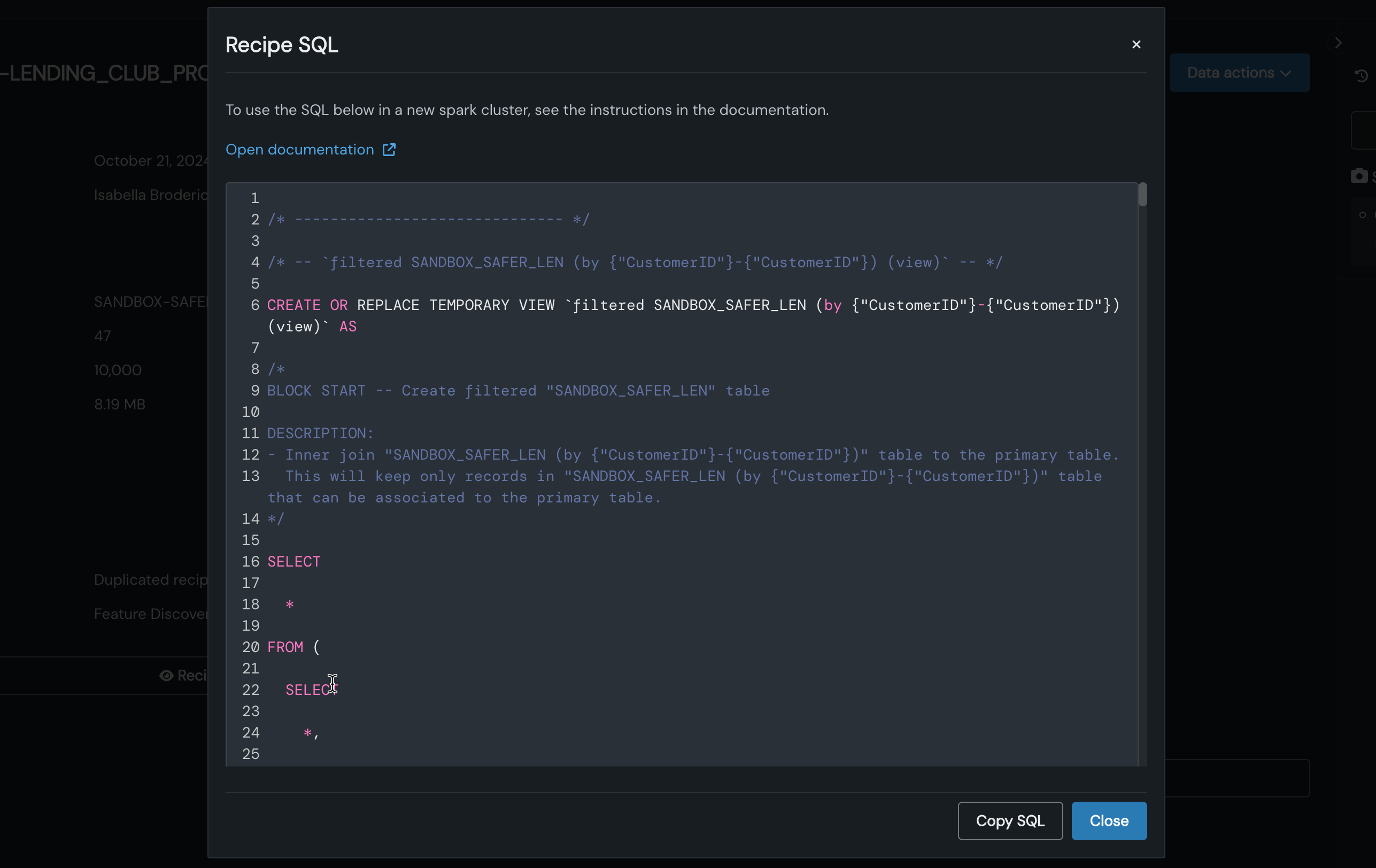Click the CREATE keyword on line 6
This screenshot has height=868, width=1376.
tap(293, 305)
